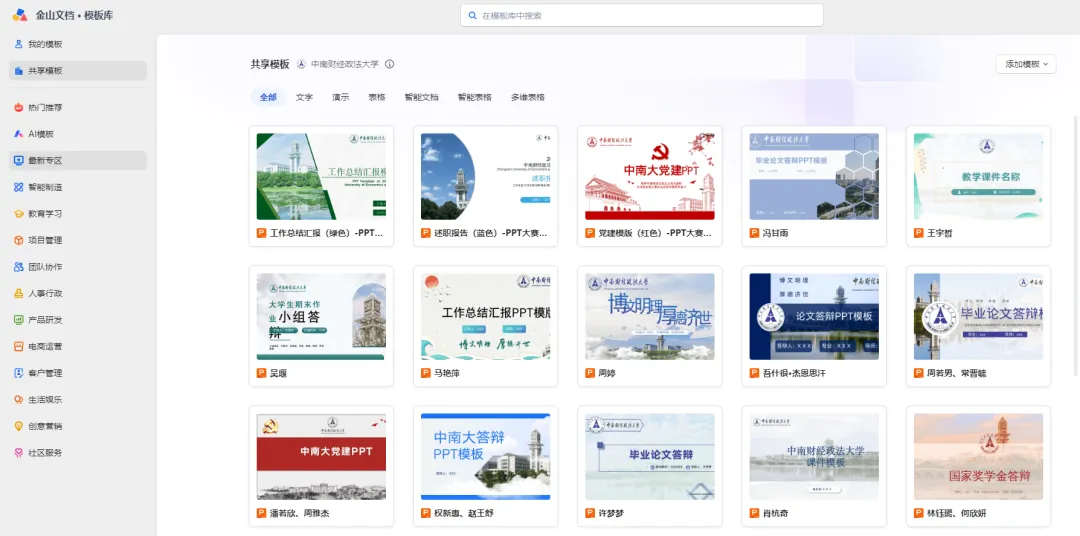Open the 教育学习 category

(x=78, y=214)
